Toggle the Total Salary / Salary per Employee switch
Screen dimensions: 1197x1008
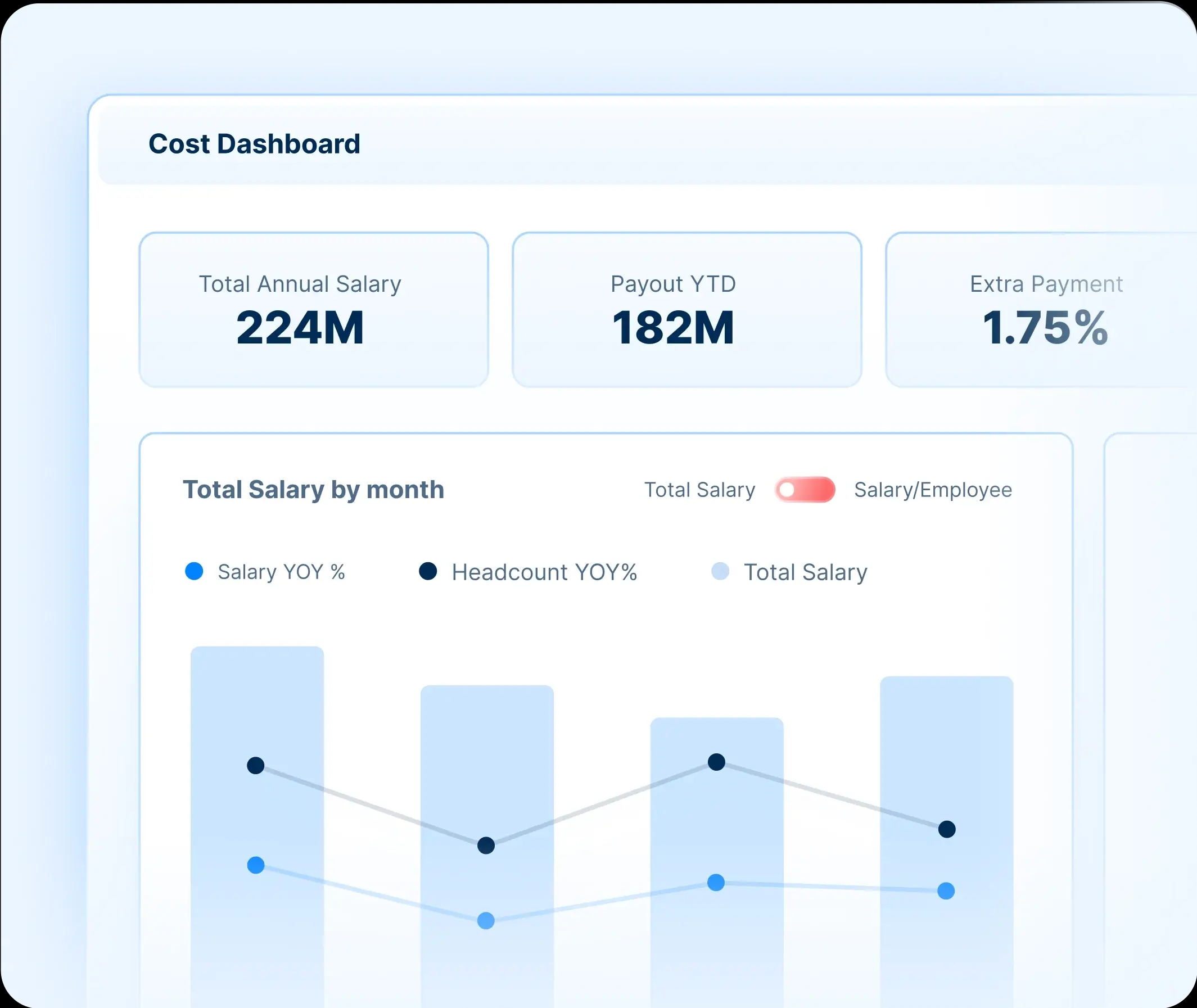[x=805, y=490]
